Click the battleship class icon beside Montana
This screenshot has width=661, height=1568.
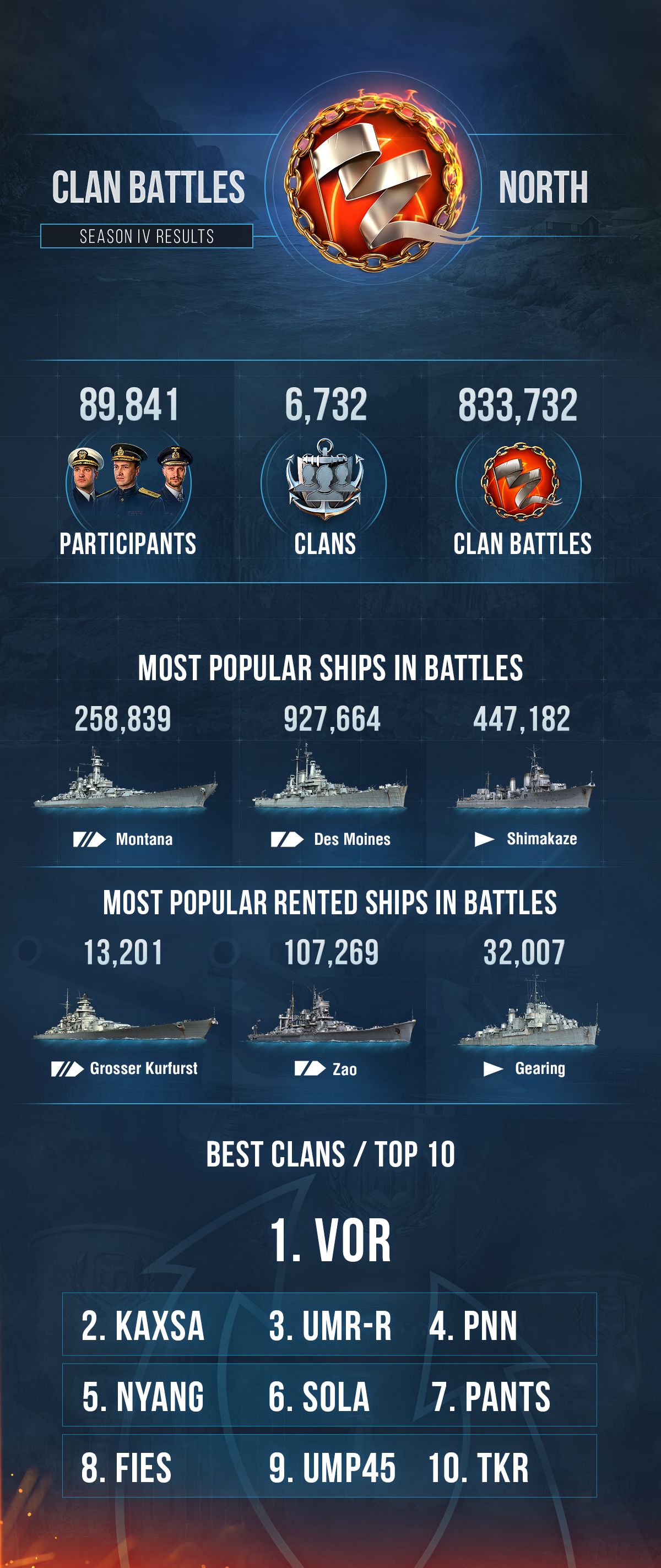coord(89,839)
